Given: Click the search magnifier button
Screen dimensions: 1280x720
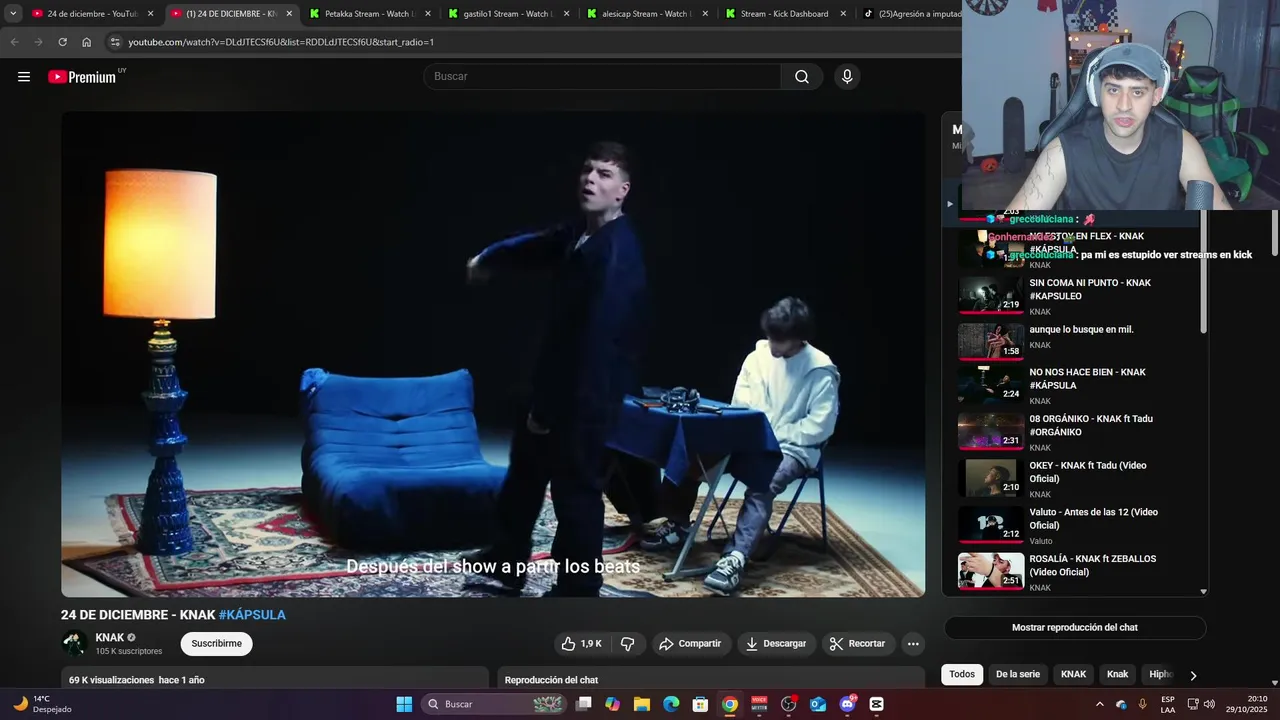Looking at the screenshot, I should pos(802,77).
